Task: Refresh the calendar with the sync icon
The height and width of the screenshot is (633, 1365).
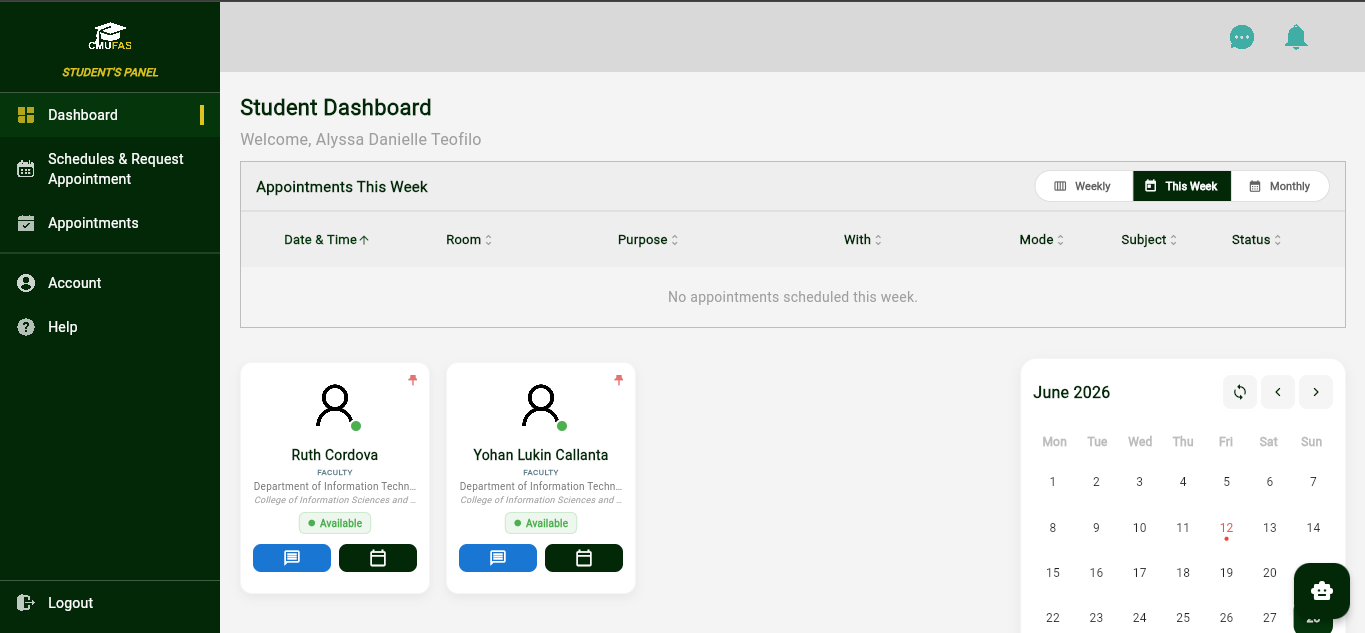Action: click(1240, 392)
